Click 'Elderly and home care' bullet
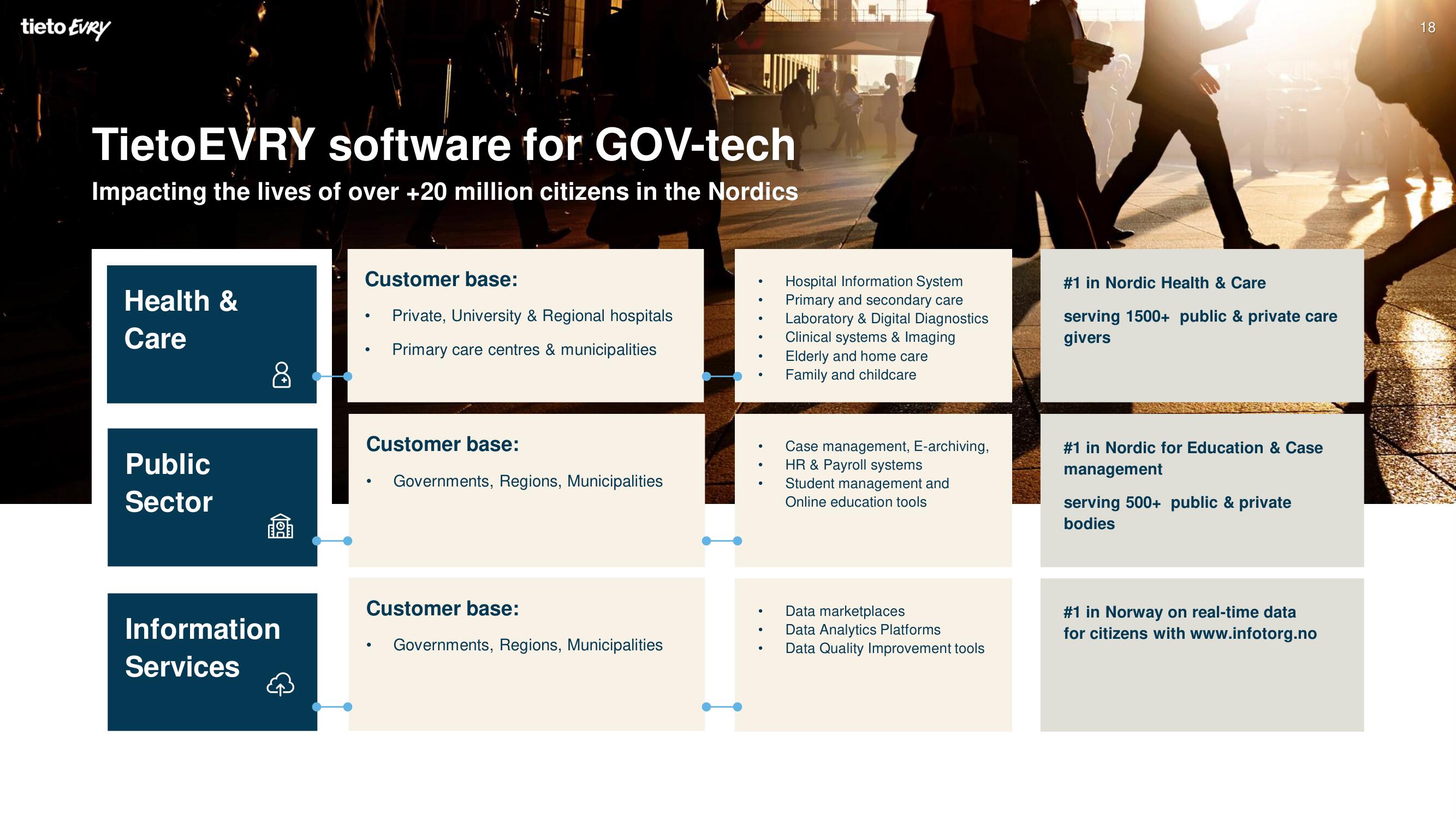Viewport: 1456px width, 819px height. pyautogui.click(x=855, y=357)
